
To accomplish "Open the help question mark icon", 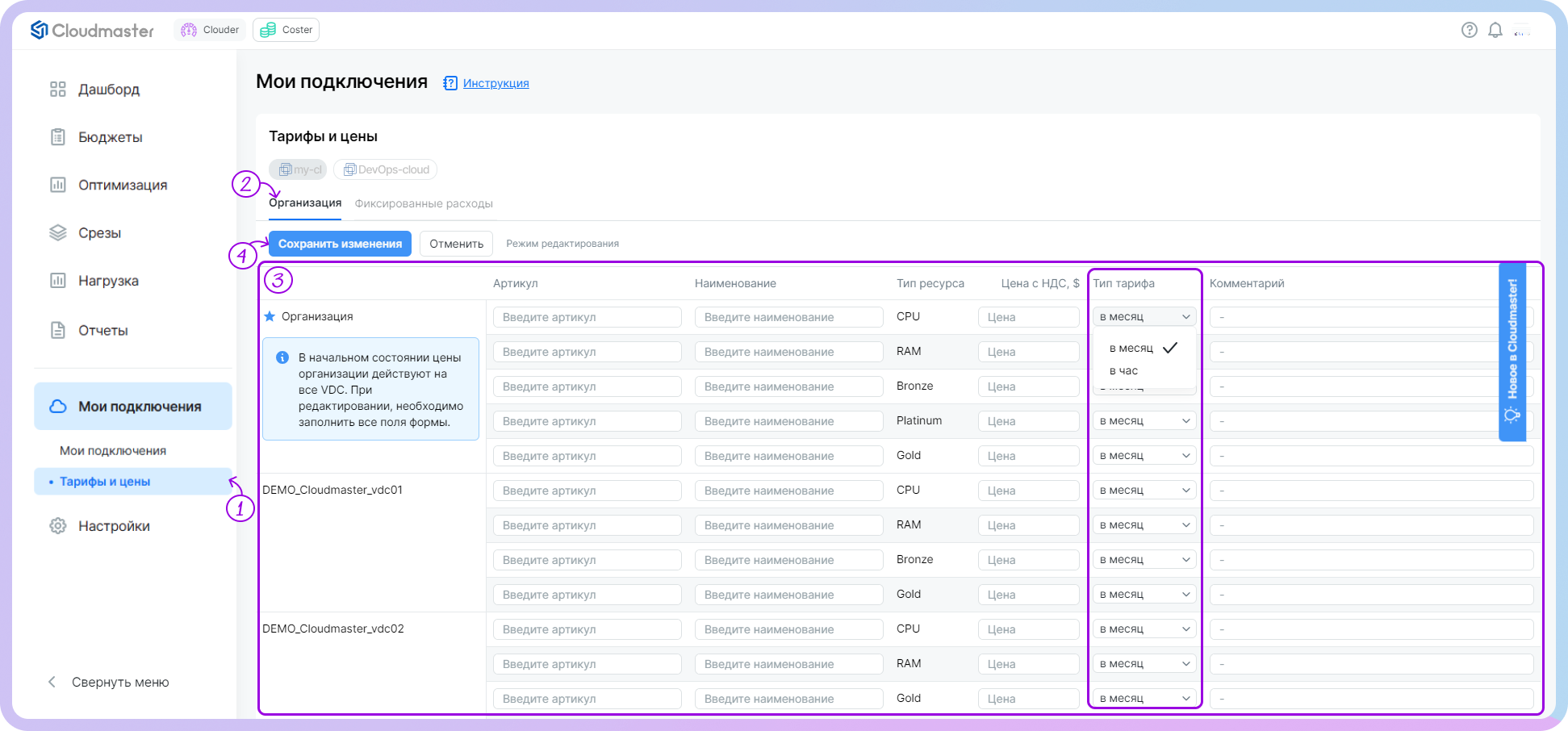I will click(1469, 30).
